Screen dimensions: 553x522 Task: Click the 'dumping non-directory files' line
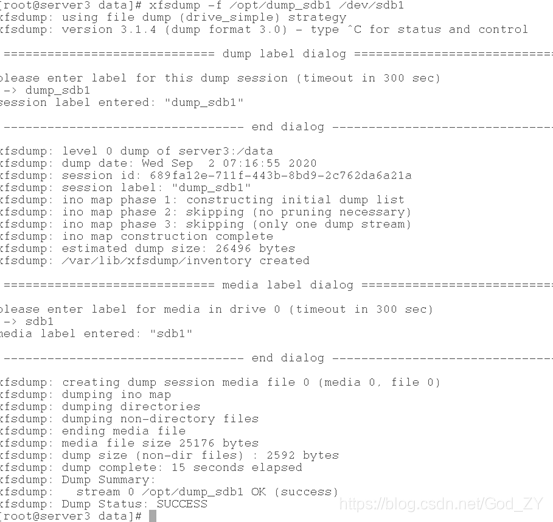pos(129,419)
